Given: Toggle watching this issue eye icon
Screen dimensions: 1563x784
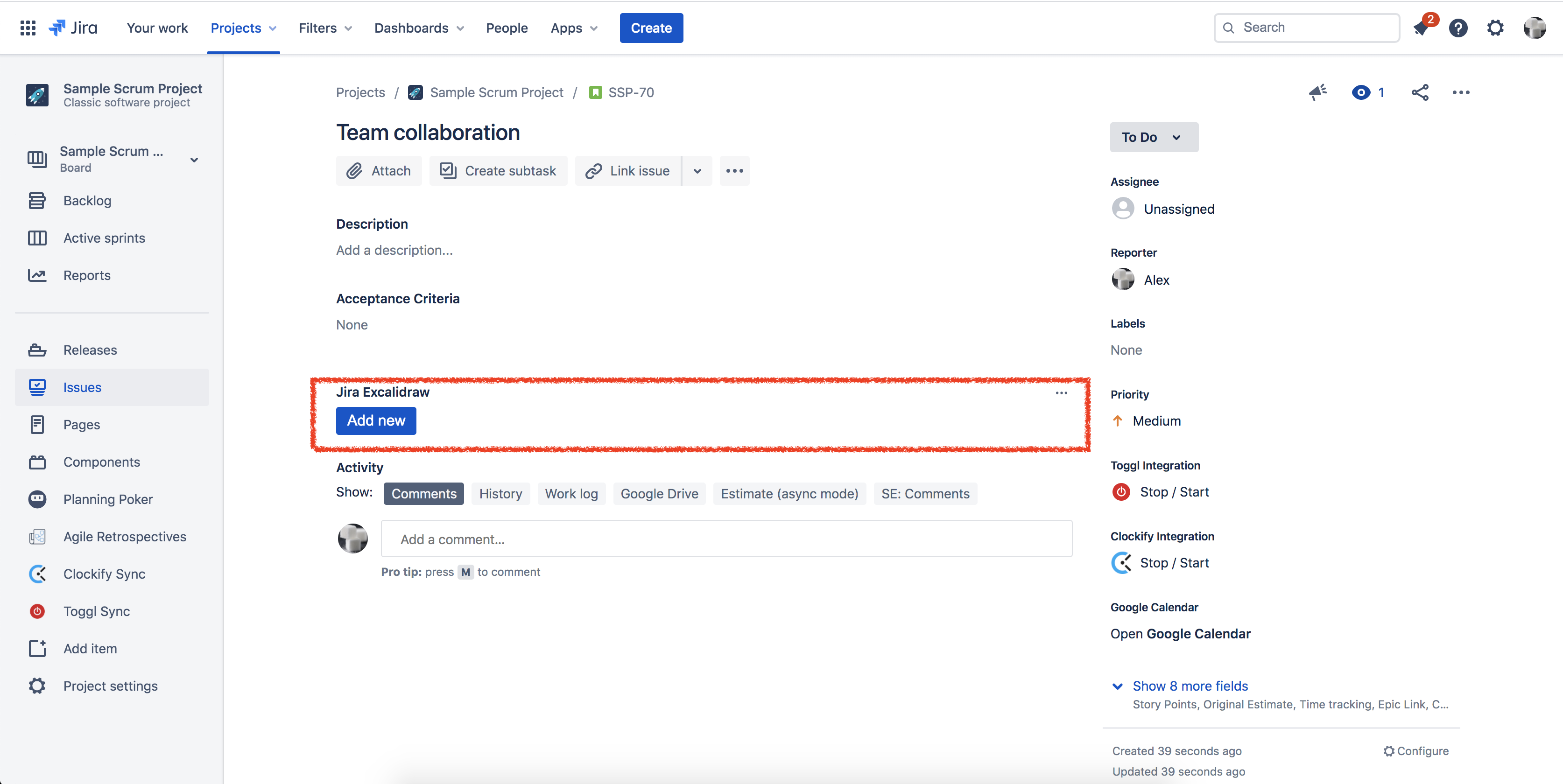Looking at the screenshot, I should pos(1361,92).
